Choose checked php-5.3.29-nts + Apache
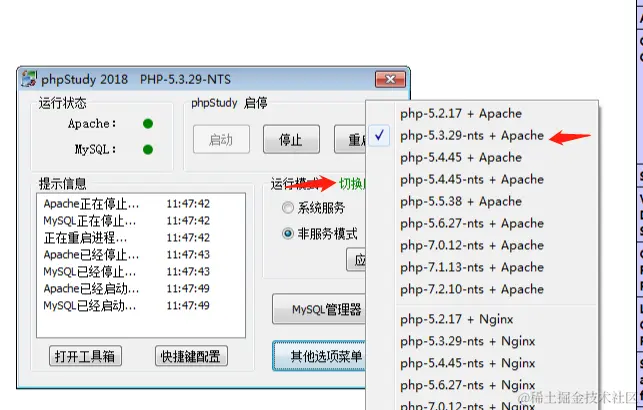The width and height of the screenshot is (643, 410). click(x=482, y=135)
